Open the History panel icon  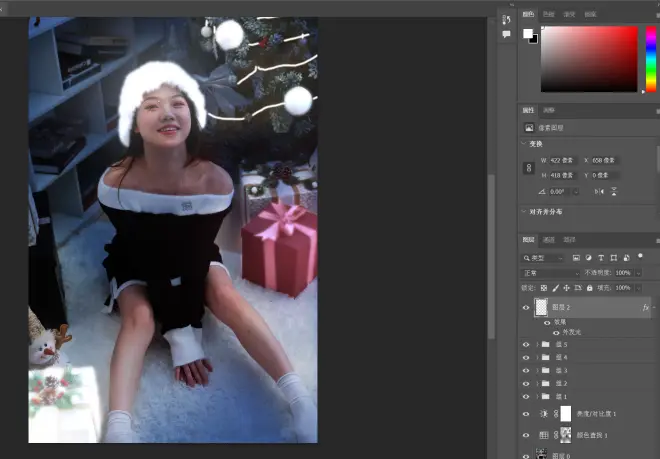506,19
